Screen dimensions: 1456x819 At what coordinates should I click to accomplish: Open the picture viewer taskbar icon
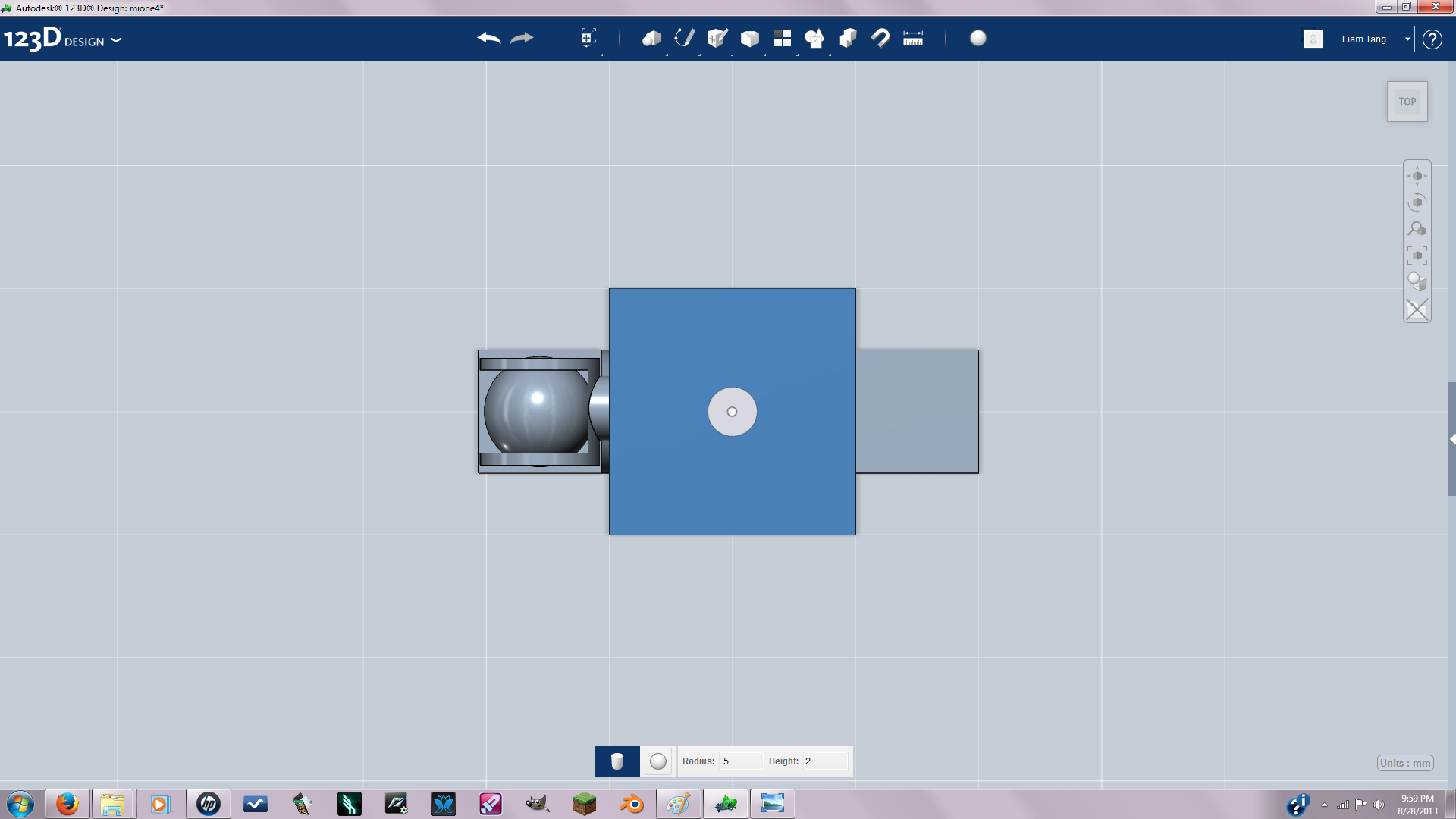click(x=773, y=804)
